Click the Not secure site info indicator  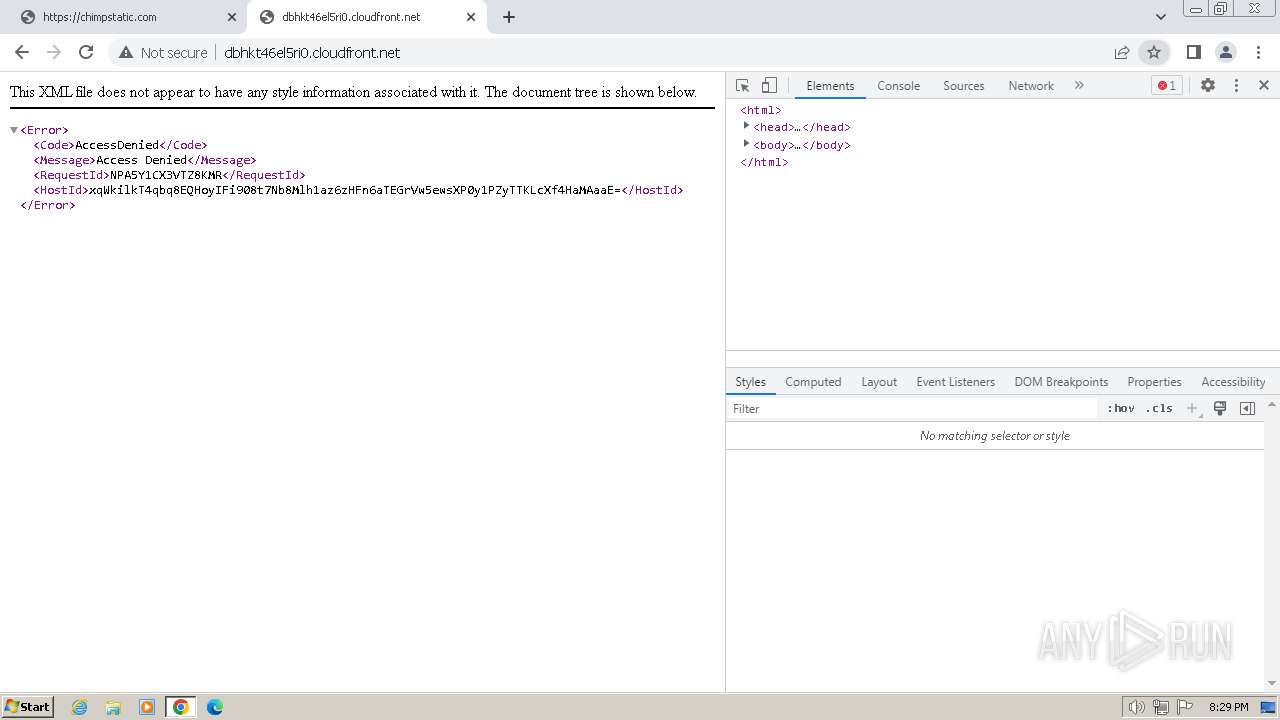164,52
